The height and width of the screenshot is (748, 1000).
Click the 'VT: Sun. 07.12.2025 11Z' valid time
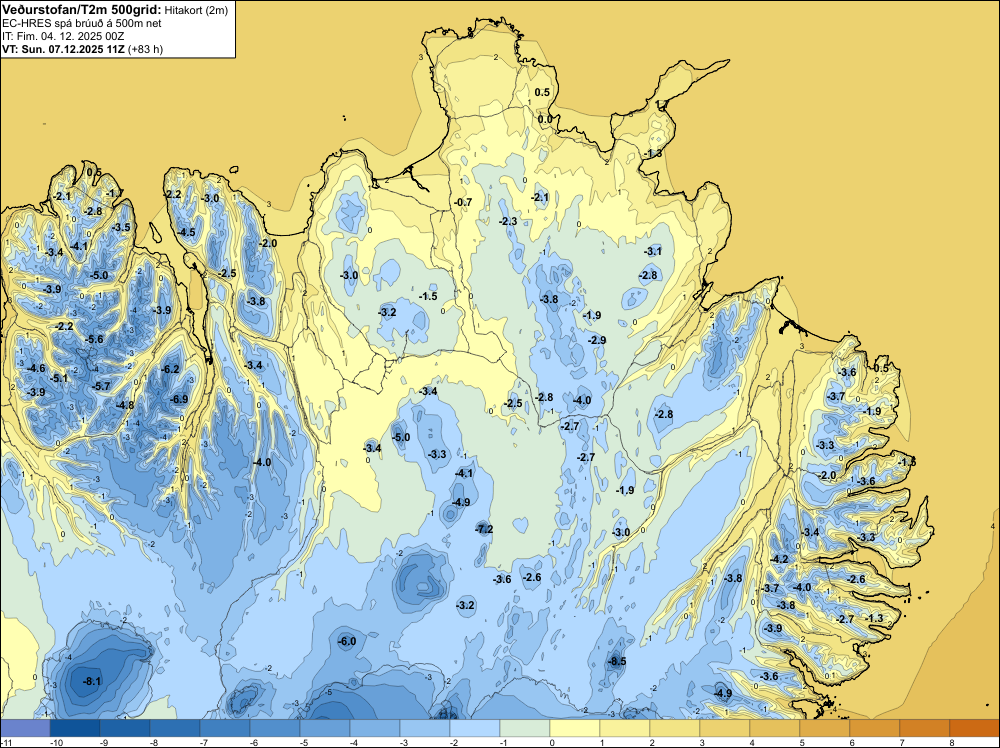coord(64,49)
